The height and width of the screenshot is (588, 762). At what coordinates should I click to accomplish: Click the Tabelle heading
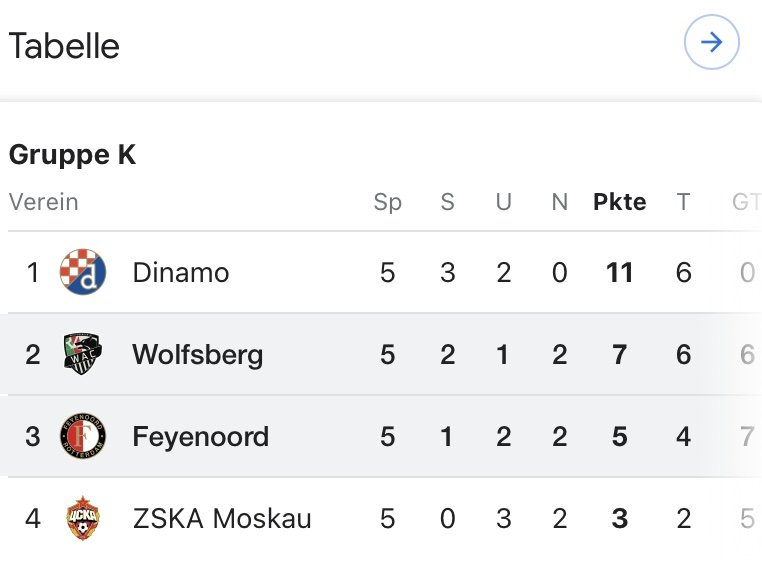(x=64, y=46)
